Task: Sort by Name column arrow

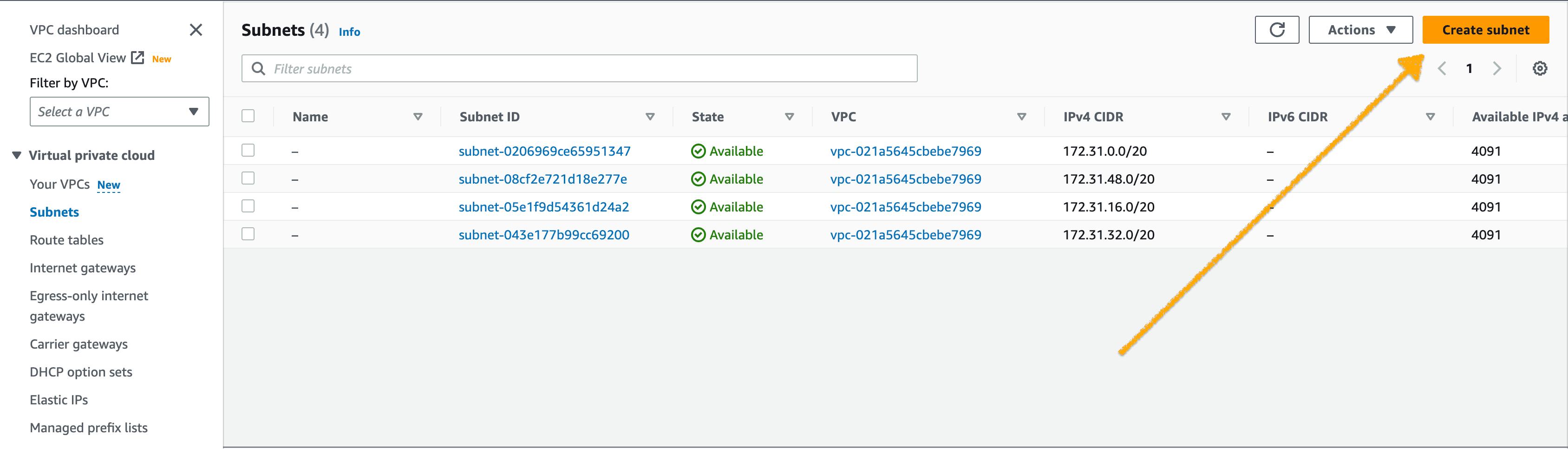Action: (418, 116)
